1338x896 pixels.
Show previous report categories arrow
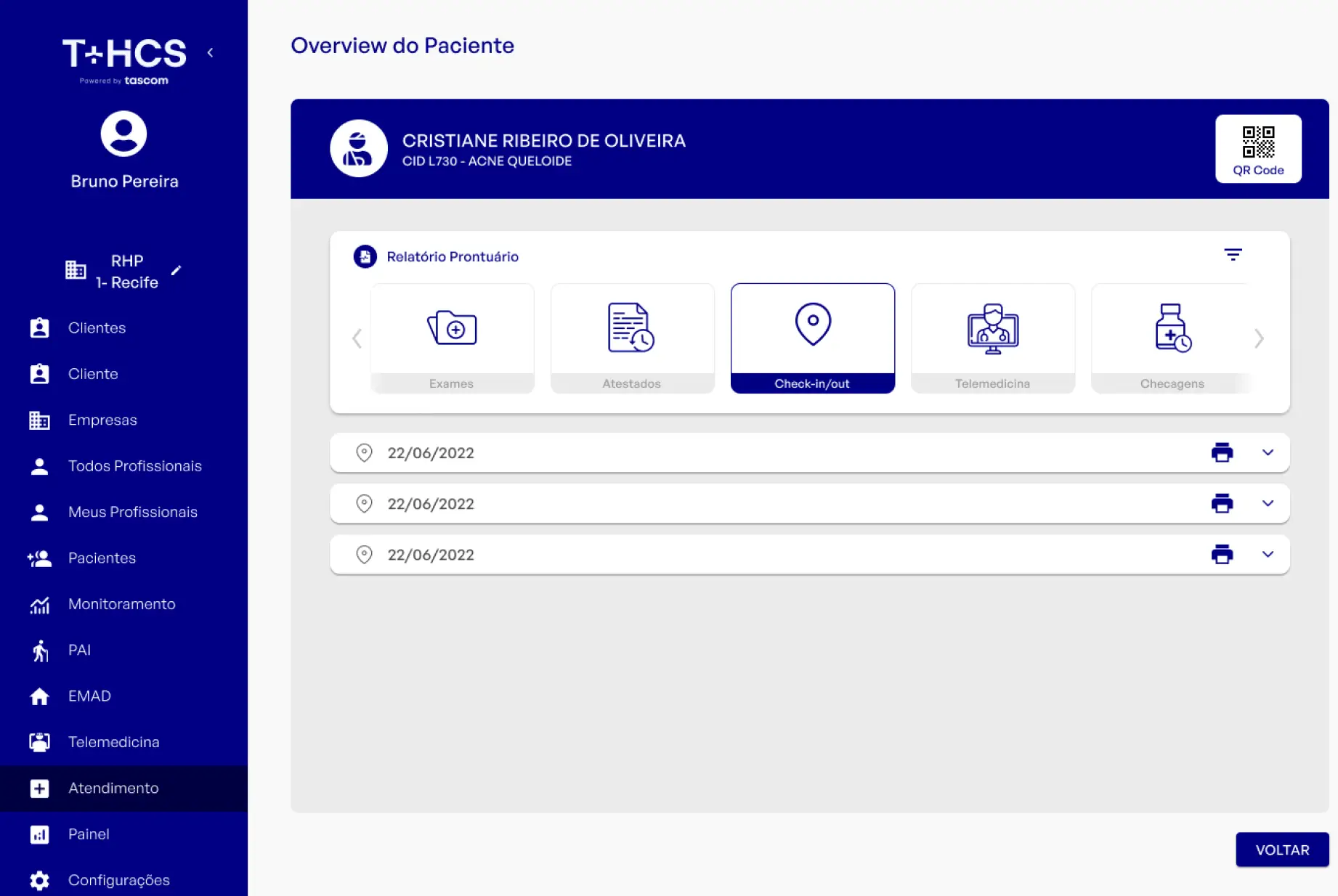click(x=357, y=338)
